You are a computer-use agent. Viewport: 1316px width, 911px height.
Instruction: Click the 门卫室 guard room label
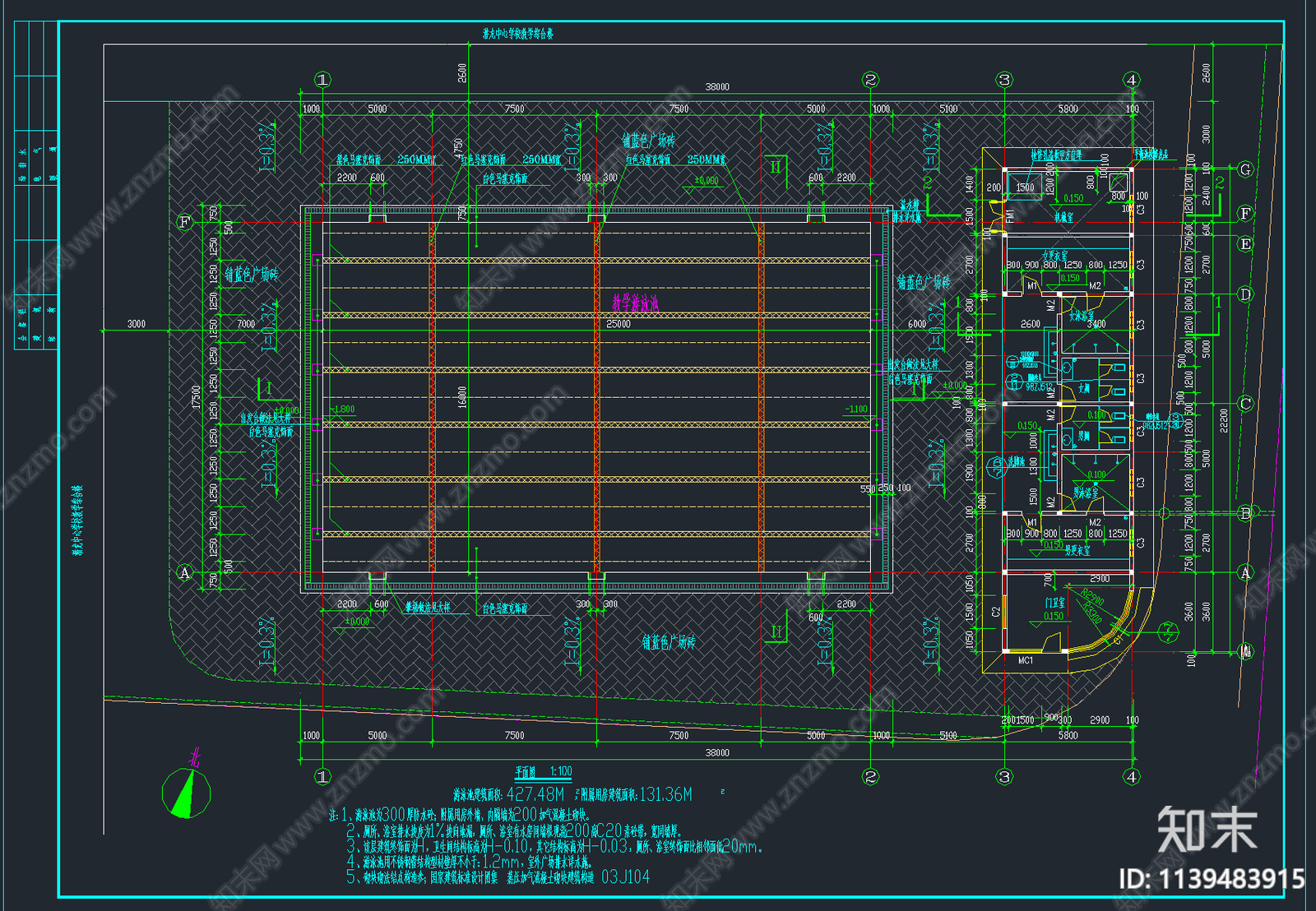(1054, 603)
